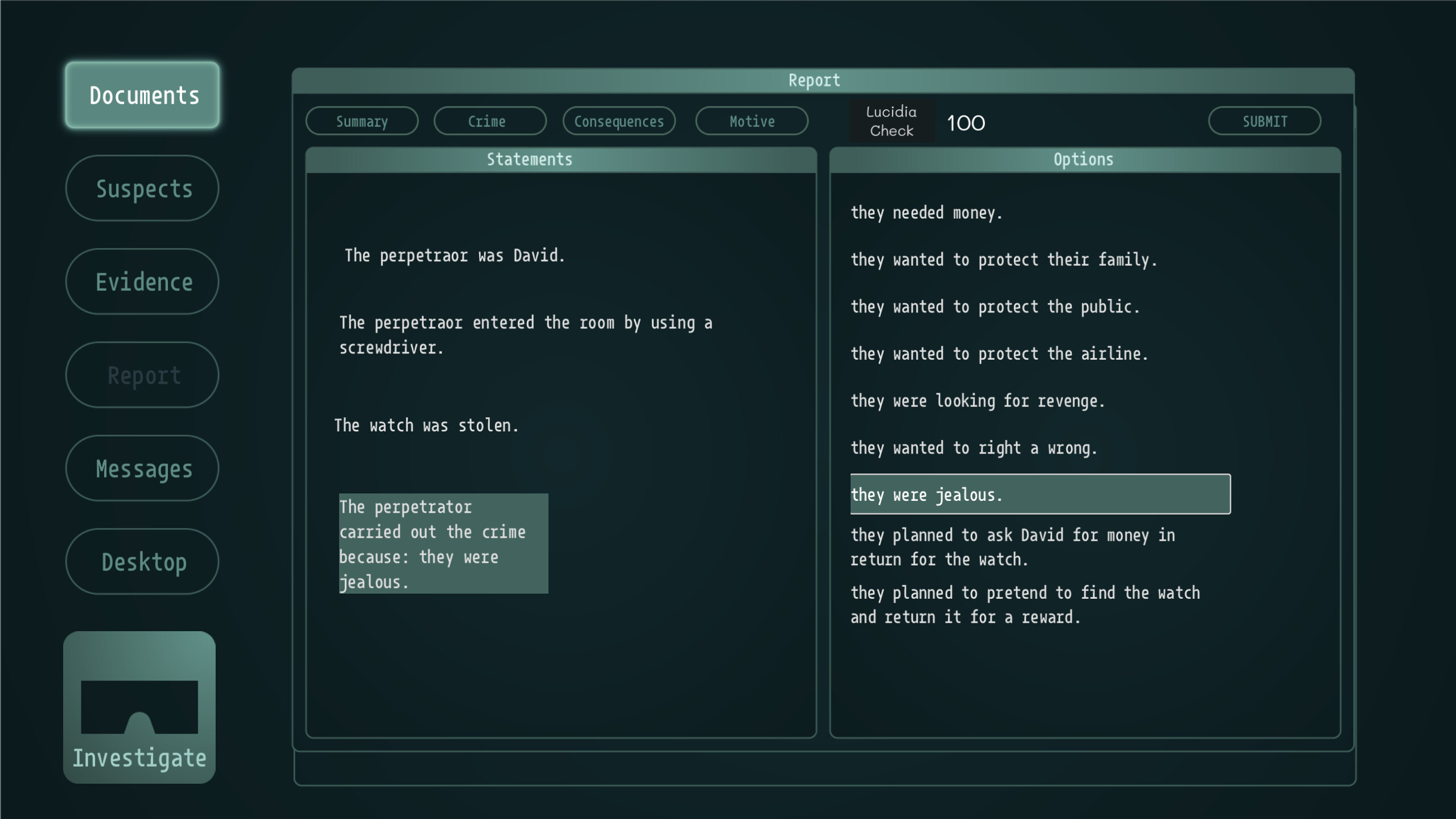
Task: Switch to the Summary tab
Action: (362, 121)
